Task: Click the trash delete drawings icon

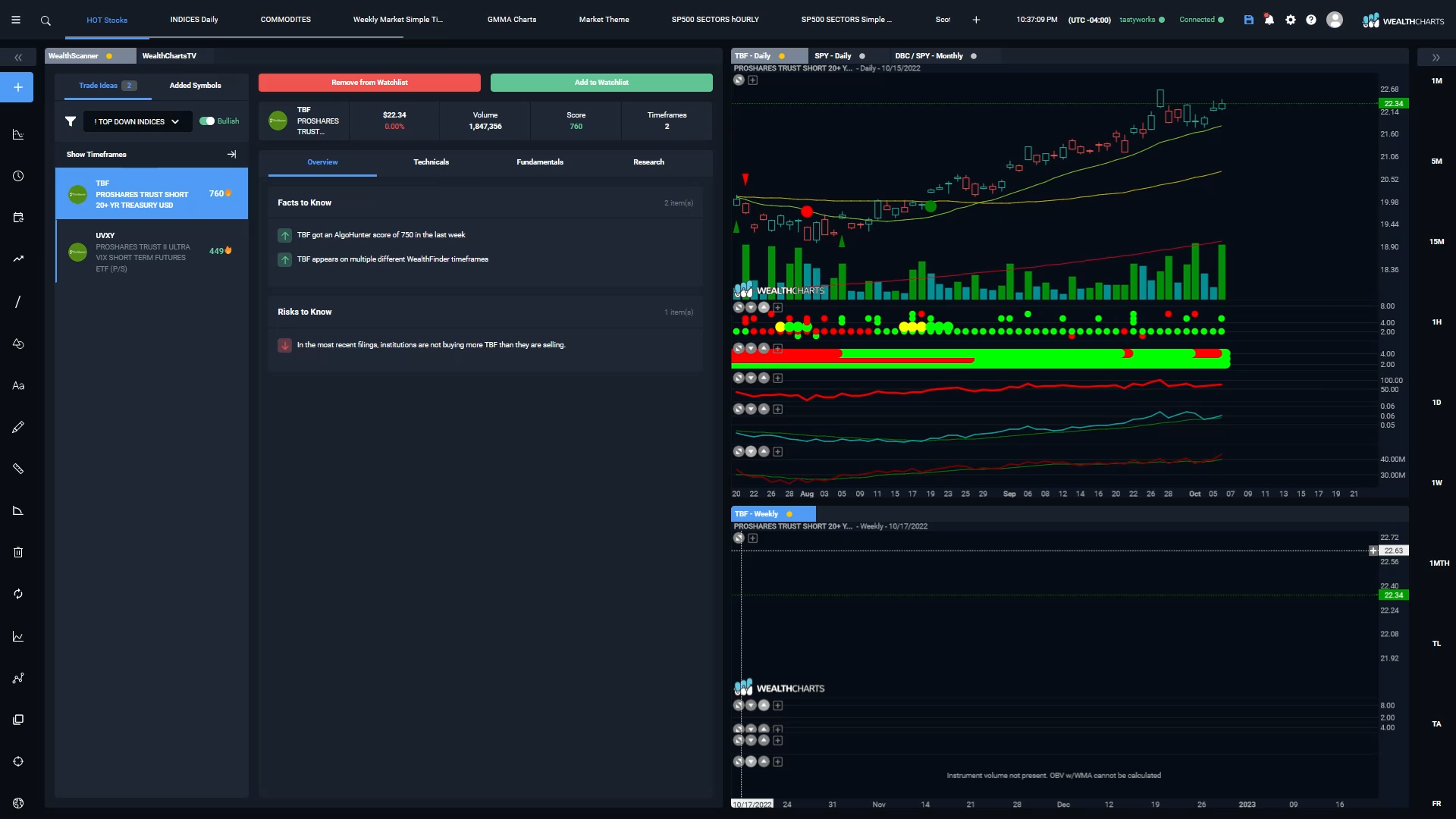Action: pyautogui.click(x=18, y=552)
